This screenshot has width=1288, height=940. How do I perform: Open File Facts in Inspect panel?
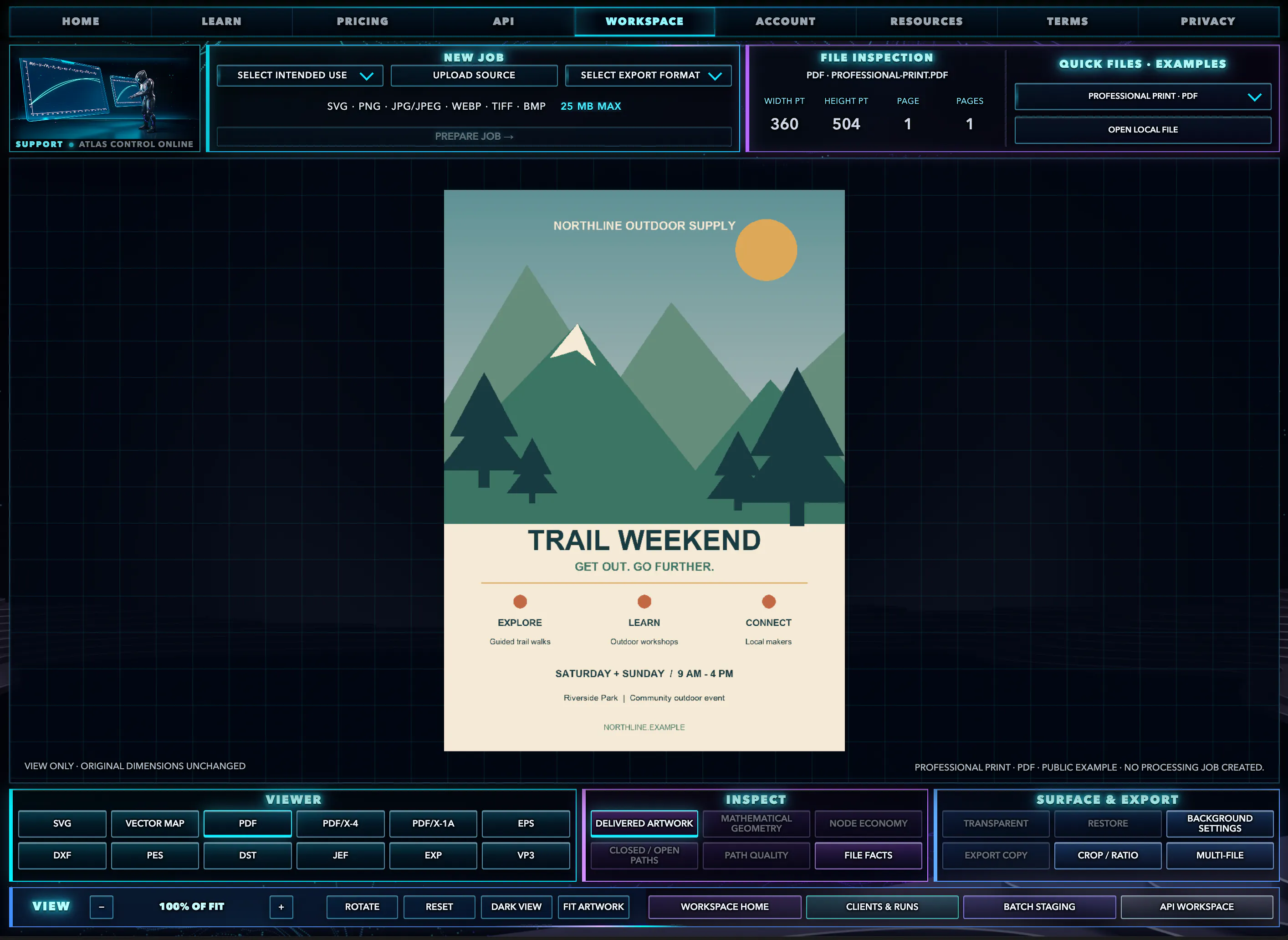click(868, 855)
